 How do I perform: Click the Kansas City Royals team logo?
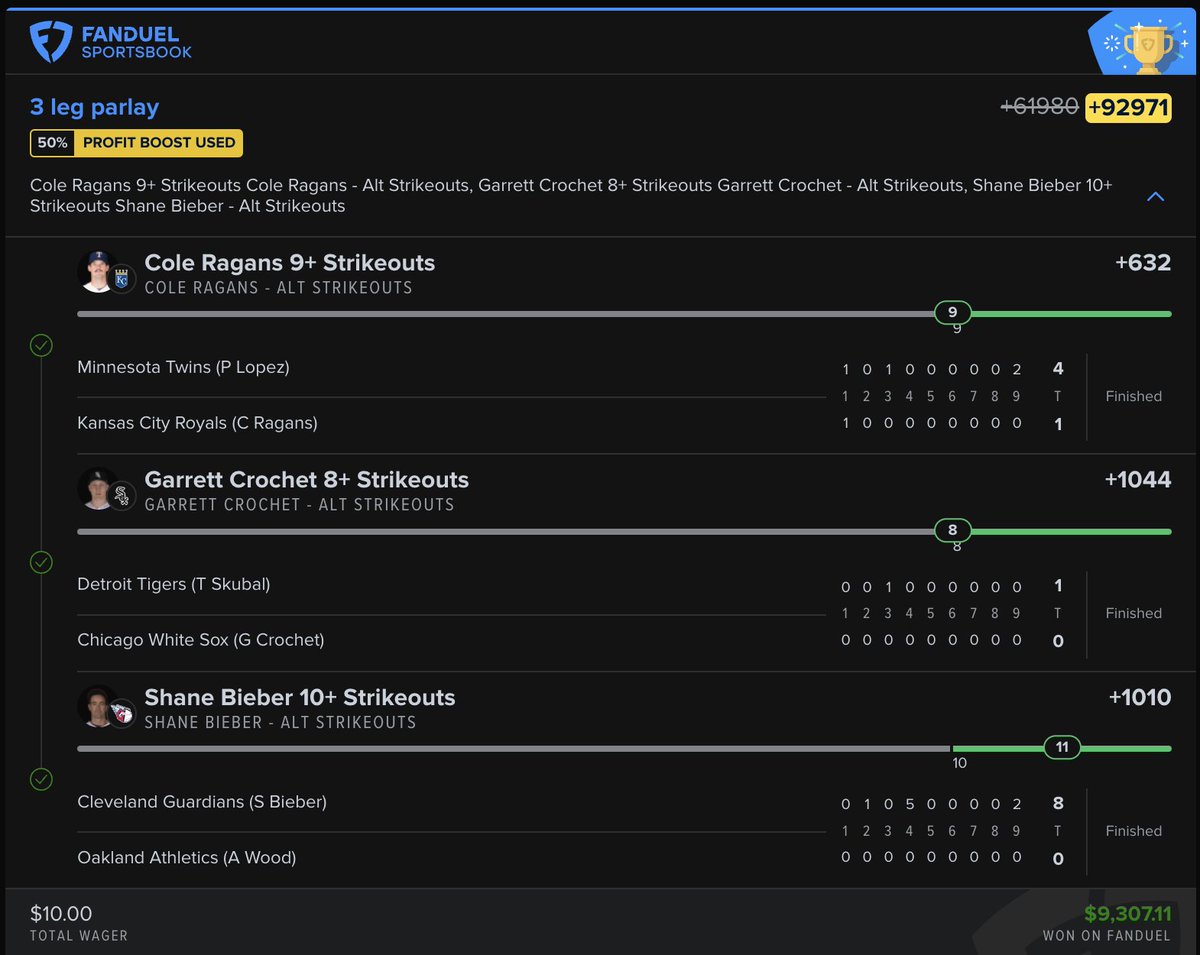click(x=122, y=279)
